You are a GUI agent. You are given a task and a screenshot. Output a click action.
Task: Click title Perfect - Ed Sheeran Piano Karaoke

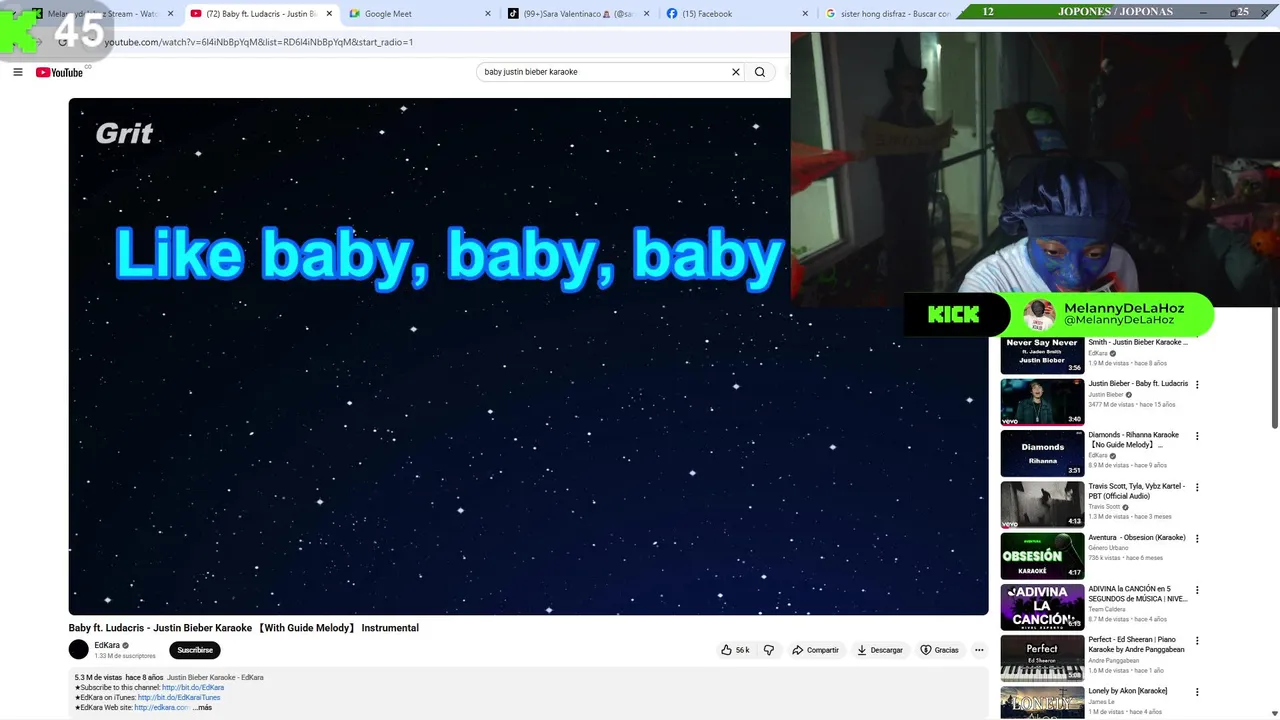(x=1137, y=645)
